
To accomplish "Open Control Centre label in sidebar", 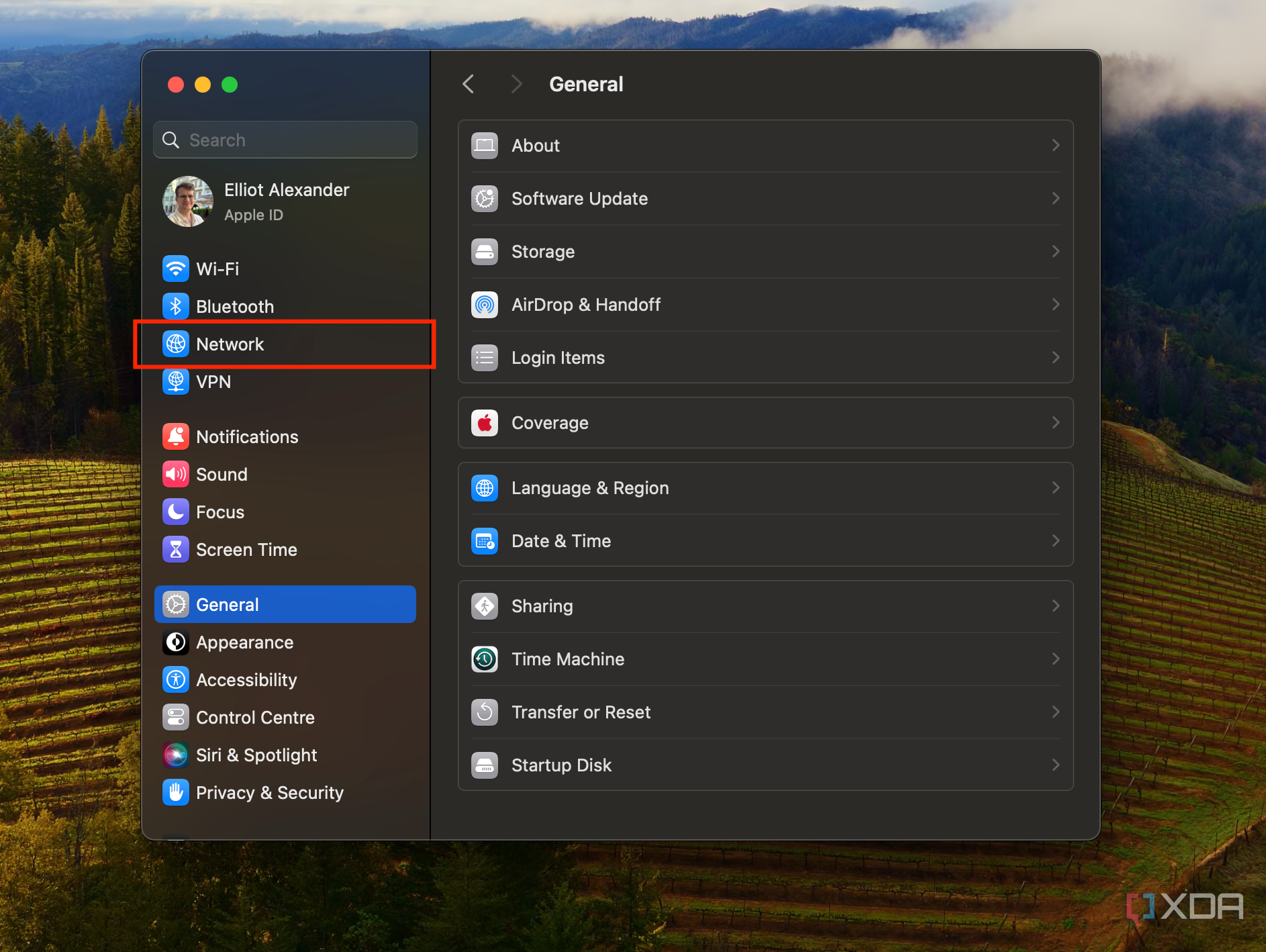I will [x=255, y=718].
